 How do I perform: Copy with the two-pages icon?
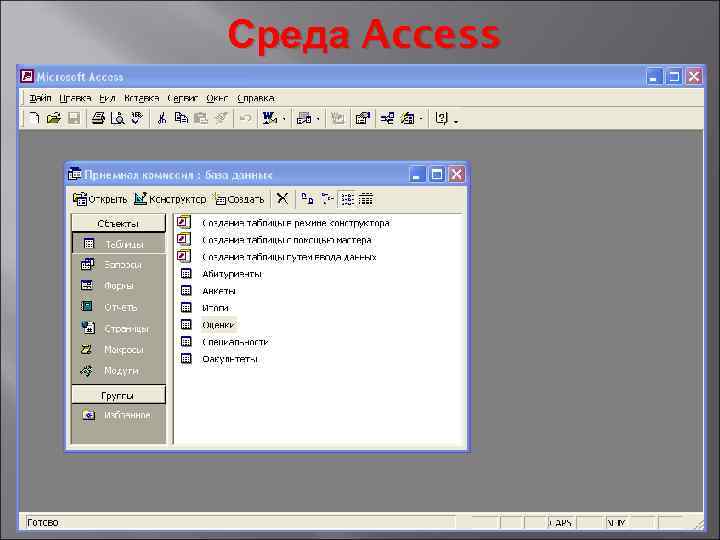[x=181, y=118]
